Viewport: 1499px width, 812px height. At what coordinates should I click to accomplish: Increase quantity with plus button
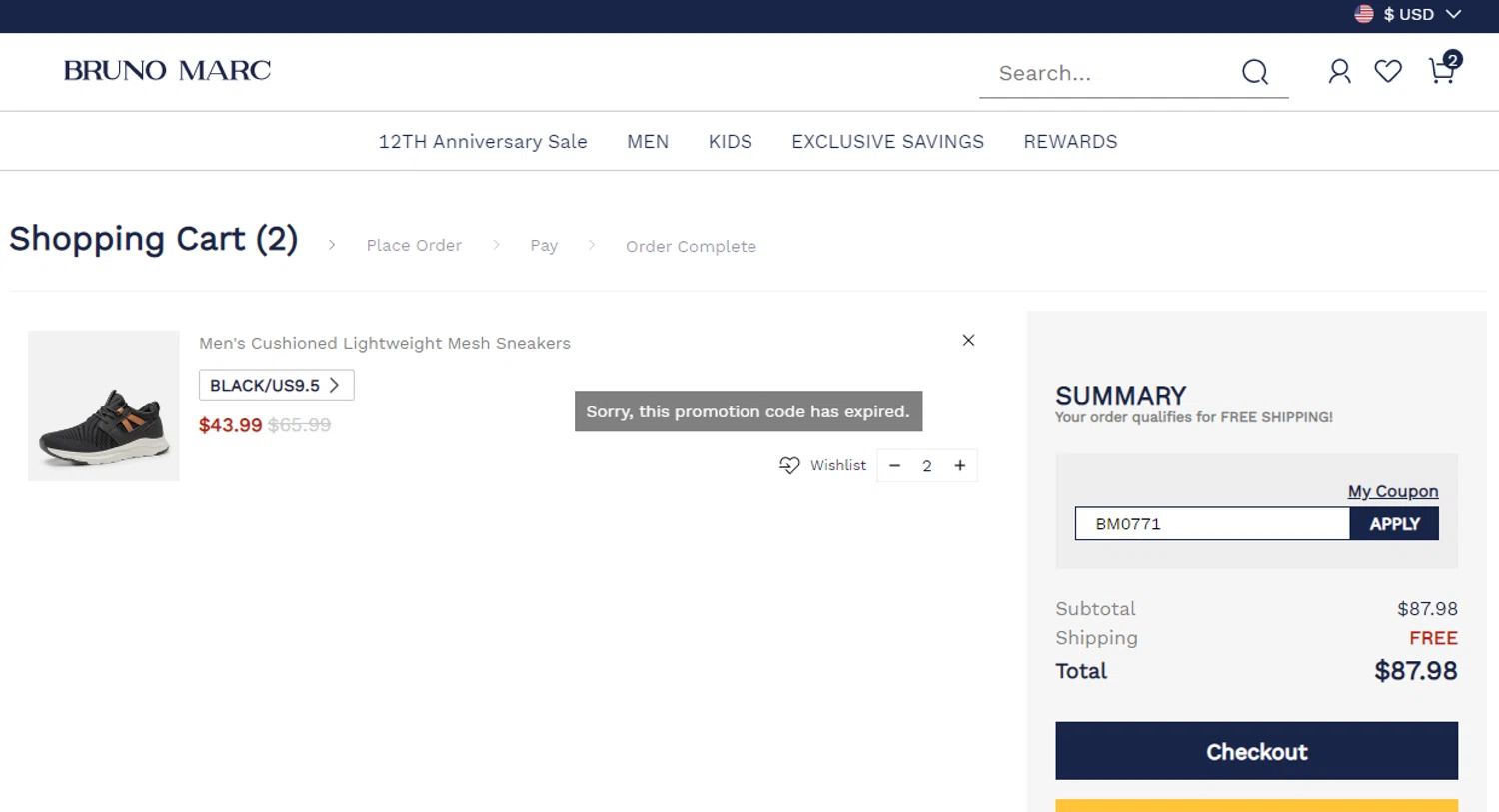[x=960, y=465]
